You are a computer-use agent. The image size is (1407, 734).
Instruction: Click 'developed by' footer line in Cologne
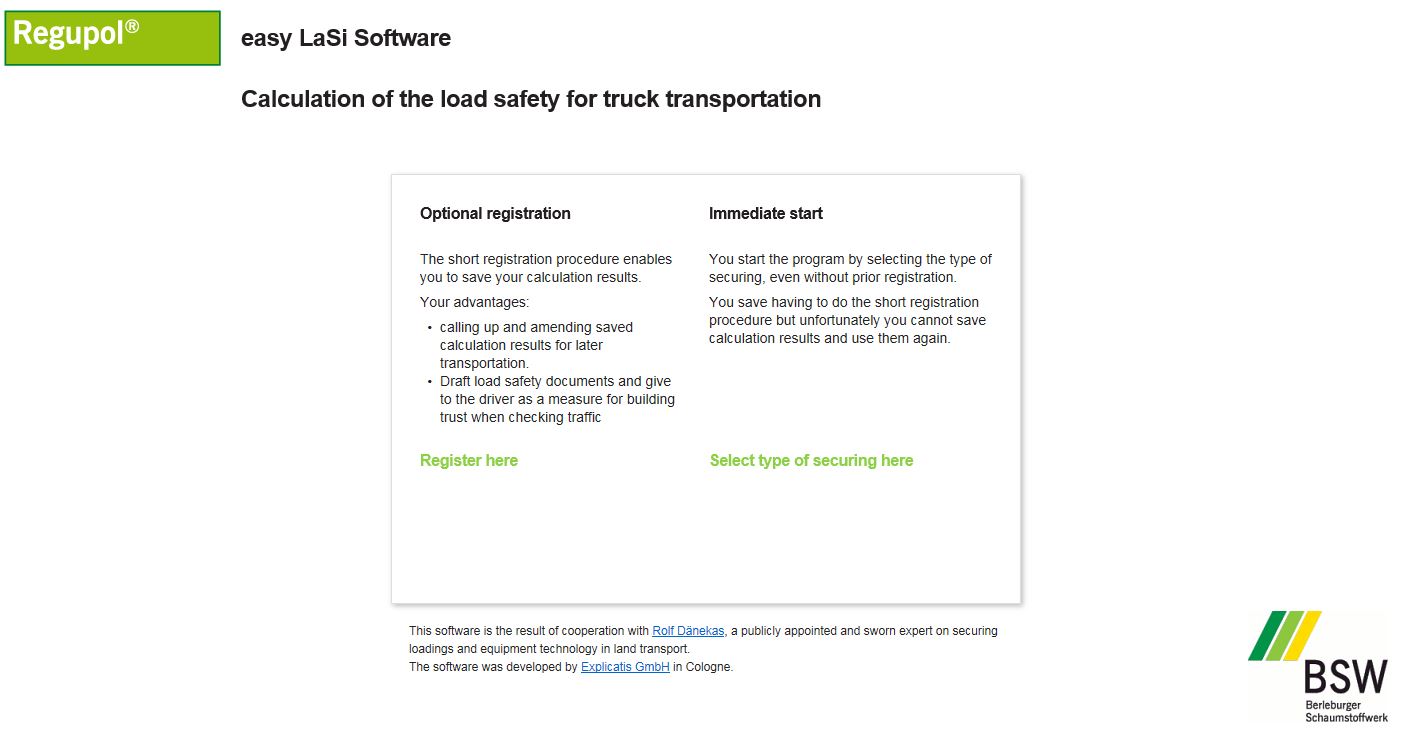click(571, 667)
